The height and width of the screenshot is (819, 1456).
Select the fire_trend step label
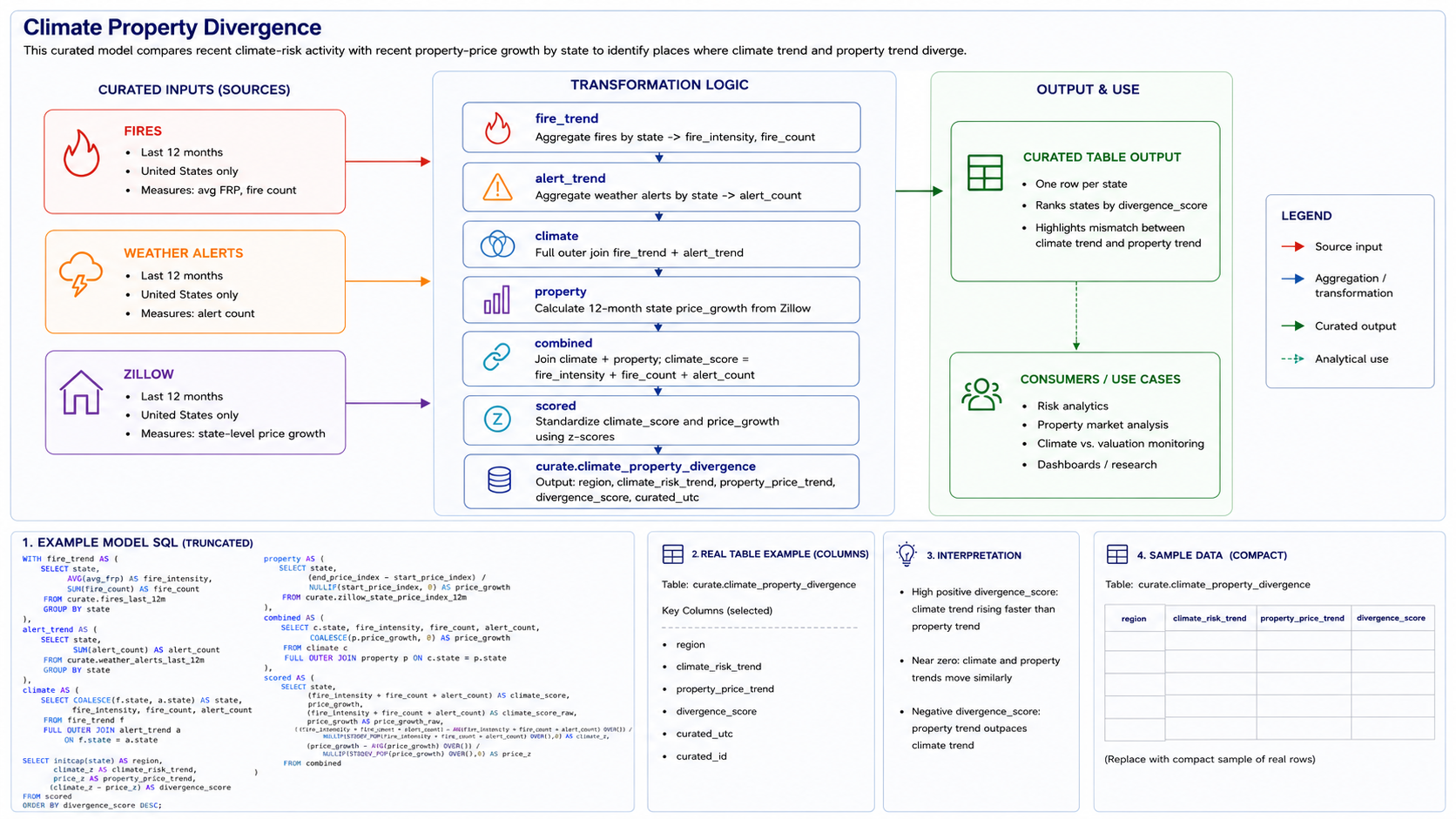click(567, 118)
